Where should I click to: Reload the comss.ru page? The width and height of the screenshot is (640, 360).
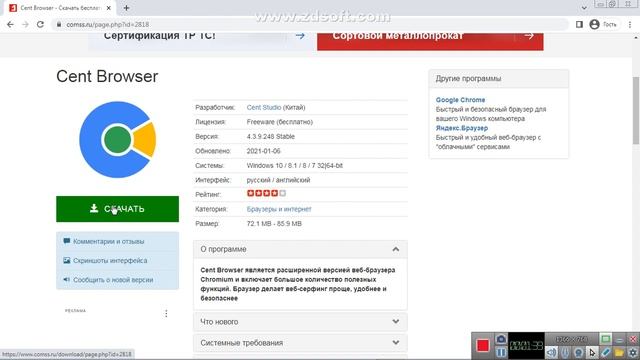40,24
